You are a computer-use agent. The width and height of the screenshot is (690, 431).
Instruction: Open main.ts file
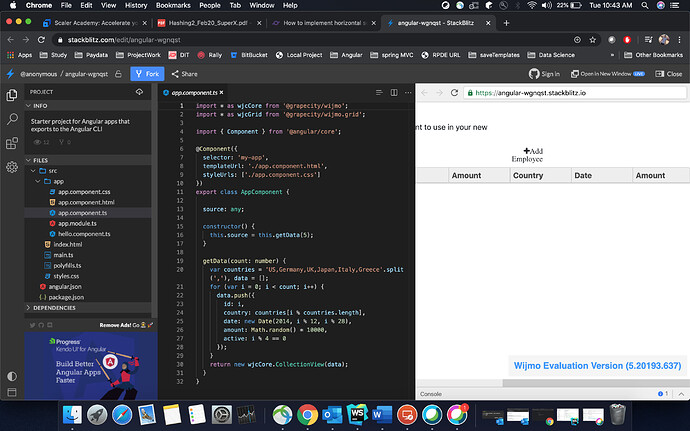(x=63, y=255)
